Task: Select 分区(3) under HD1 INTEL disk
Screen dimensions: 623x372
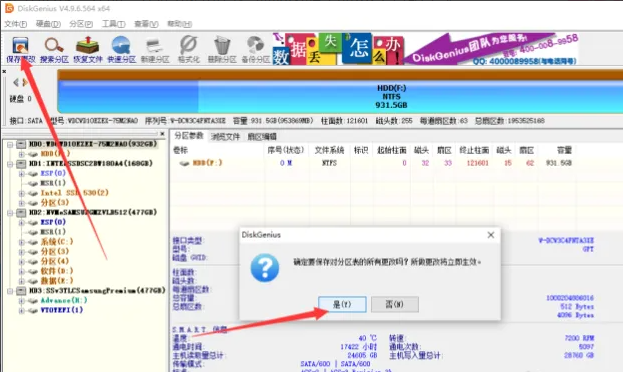Action: (54, 203)
